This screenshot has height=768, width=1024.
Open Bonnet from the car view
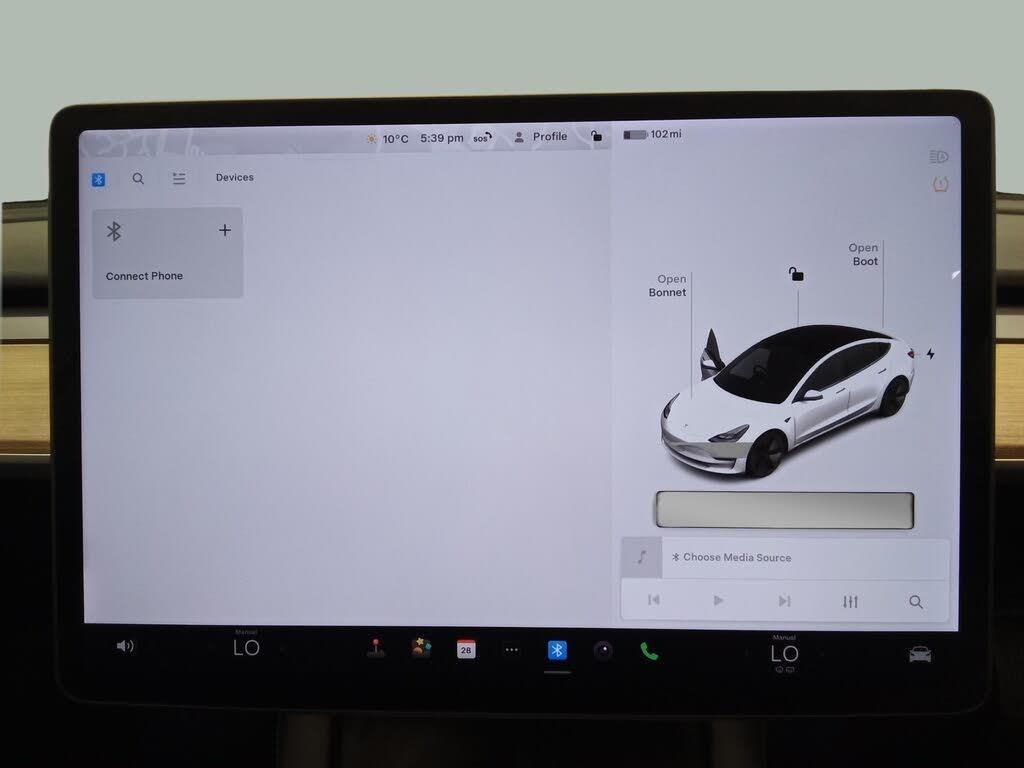tap(667, 285)
